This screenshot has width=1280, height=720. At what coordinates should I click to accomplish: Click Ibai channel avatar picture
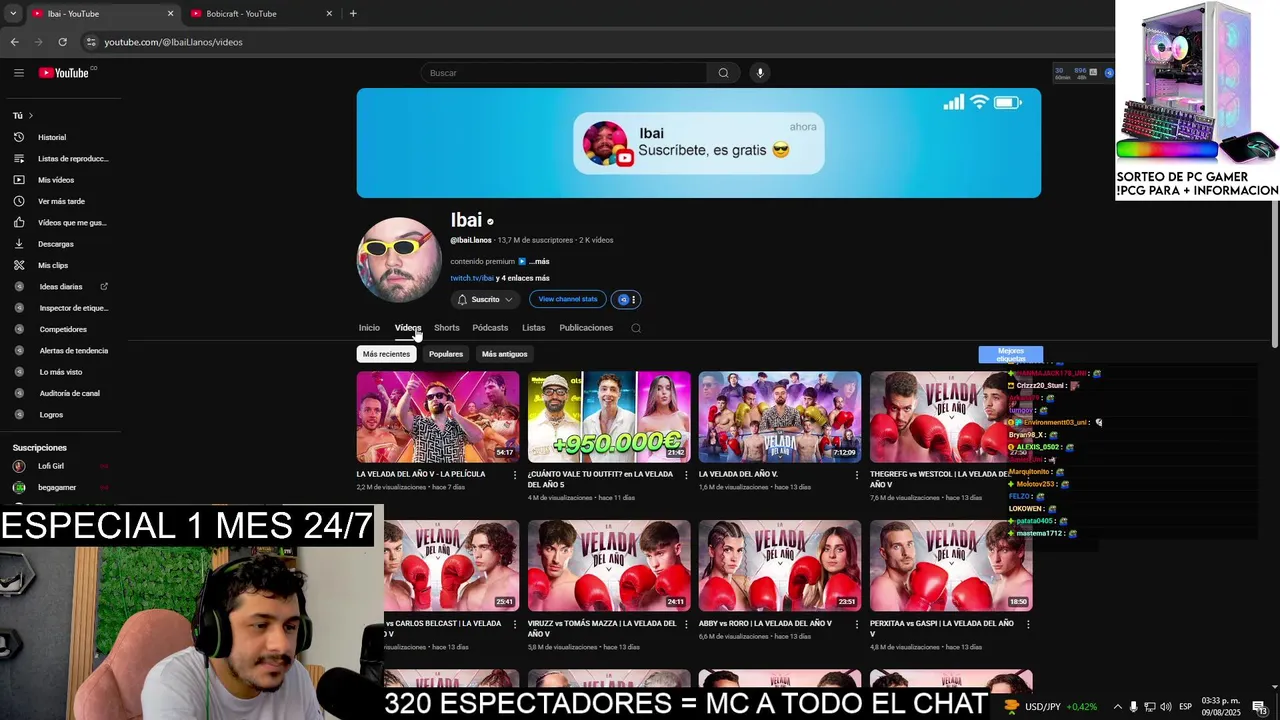399,260
